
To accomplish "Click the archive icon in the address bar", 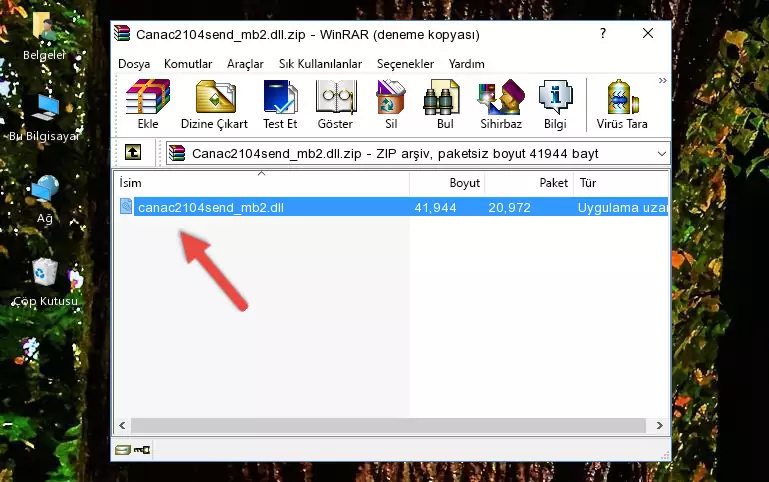I will click(177, 153).
